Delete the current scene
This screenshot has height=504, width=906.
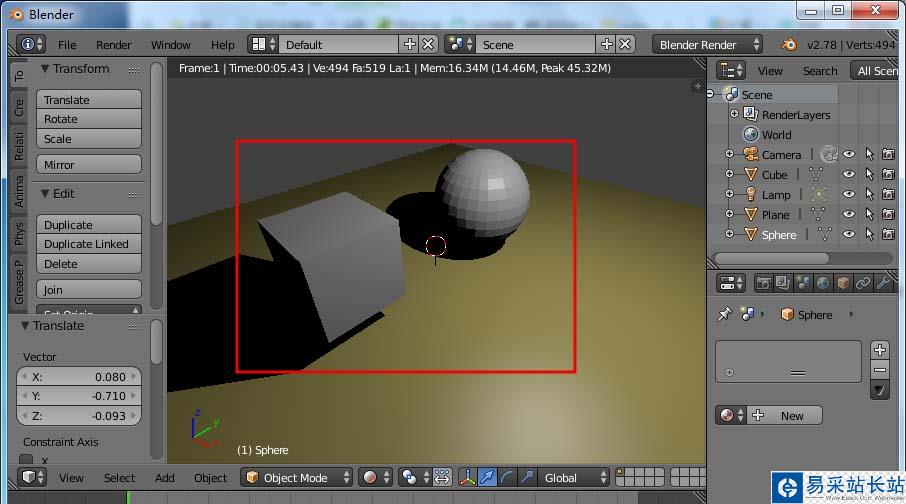tap(625, 45)
